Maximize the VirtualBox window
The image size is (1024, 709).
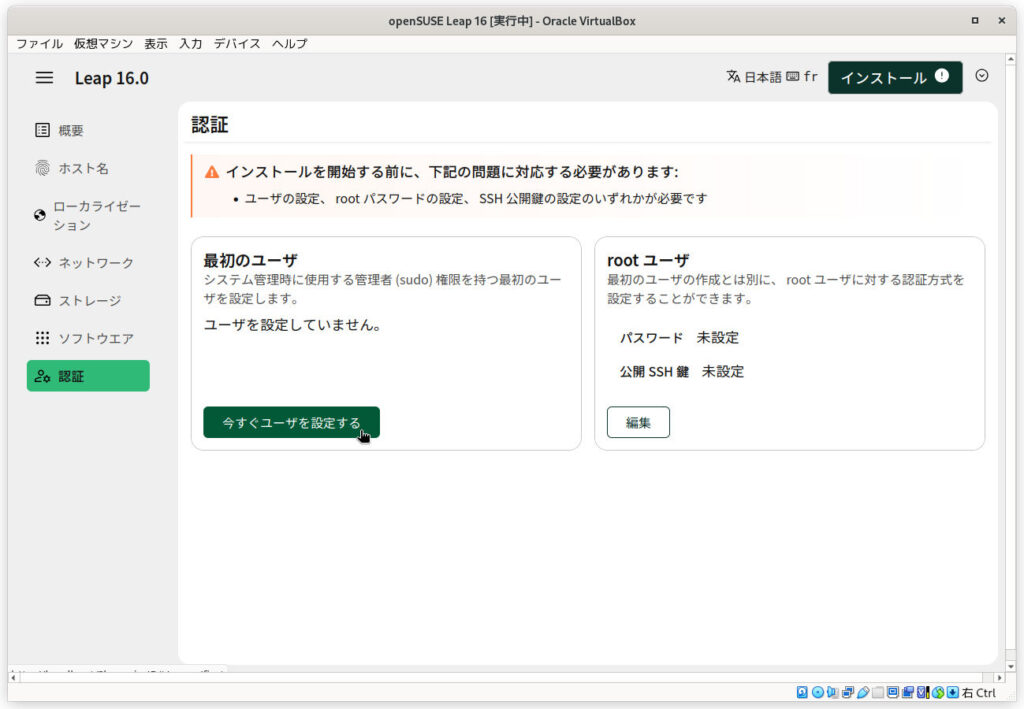click(974, 20)
